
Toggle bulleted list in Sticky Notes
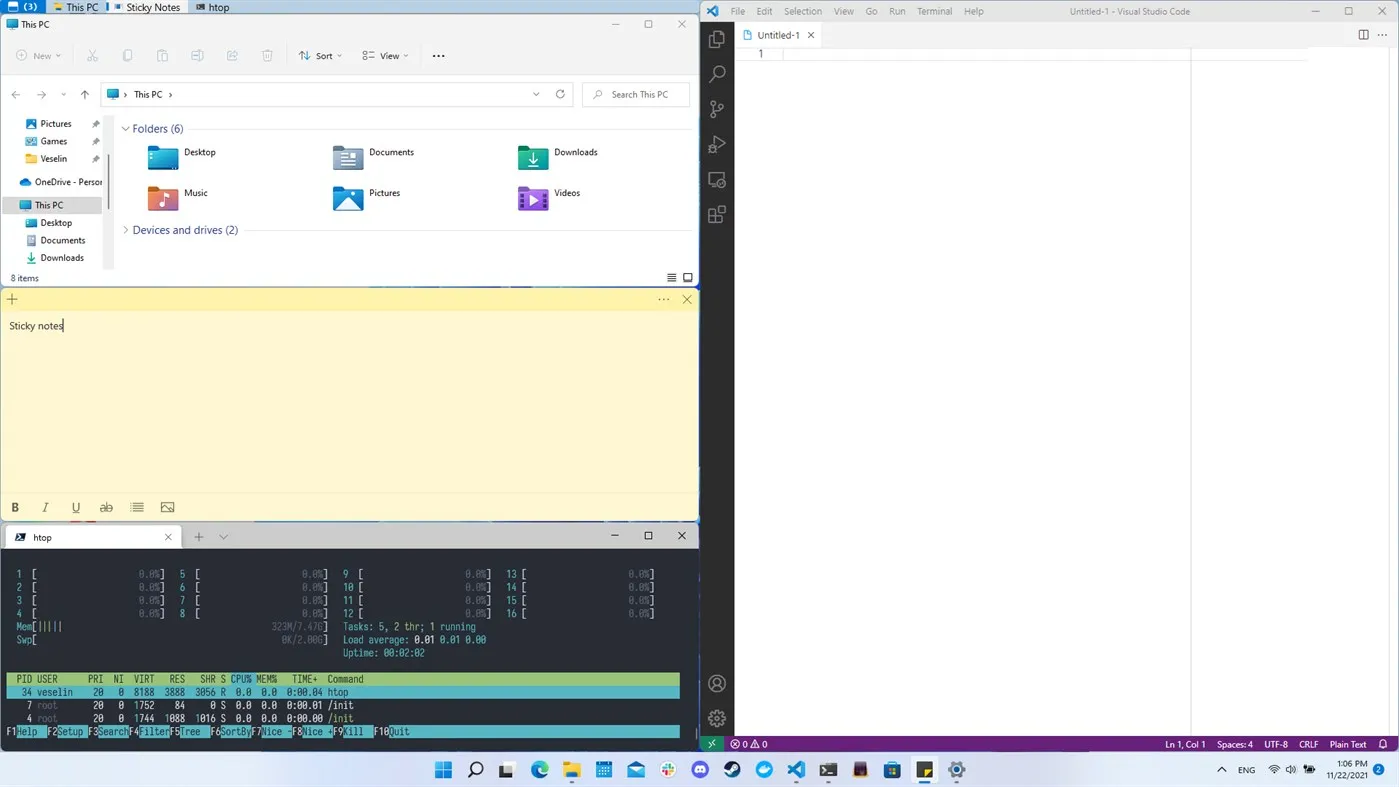click(x=136, y=507)
